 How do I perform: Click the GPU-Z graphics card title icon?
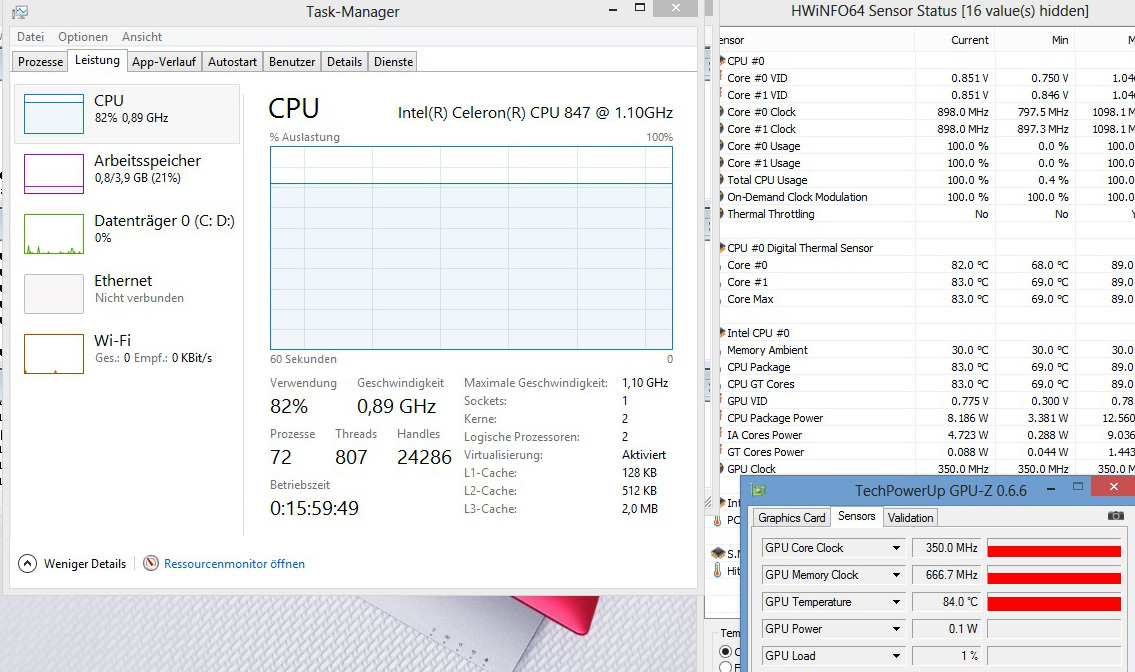(758, 490)
